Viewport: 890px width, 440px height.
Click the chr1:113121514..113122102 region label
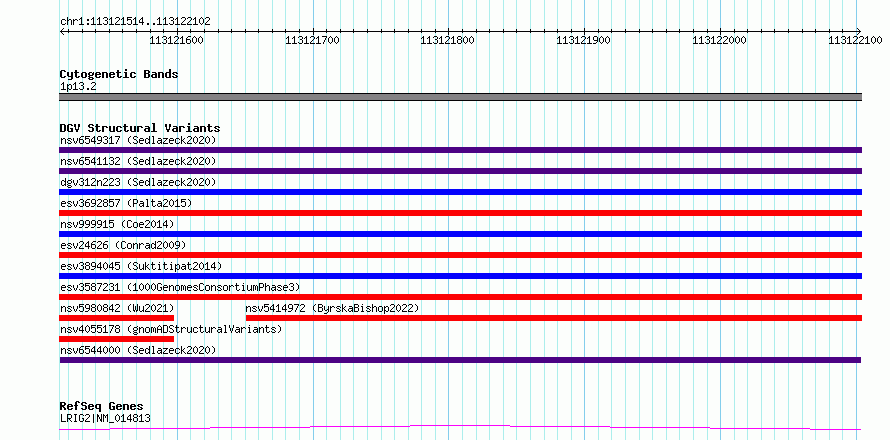tap(135, 22)
